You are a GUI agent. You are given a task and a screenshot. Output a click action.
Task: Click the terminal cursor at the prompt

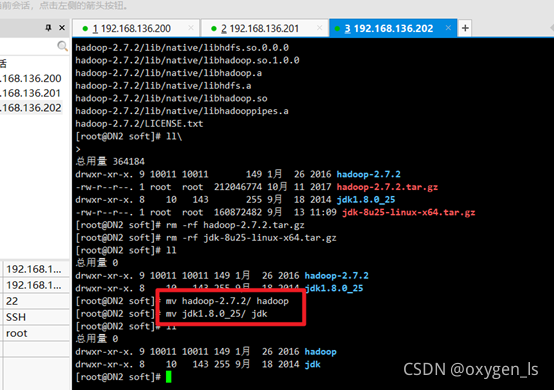coord(169,377)
